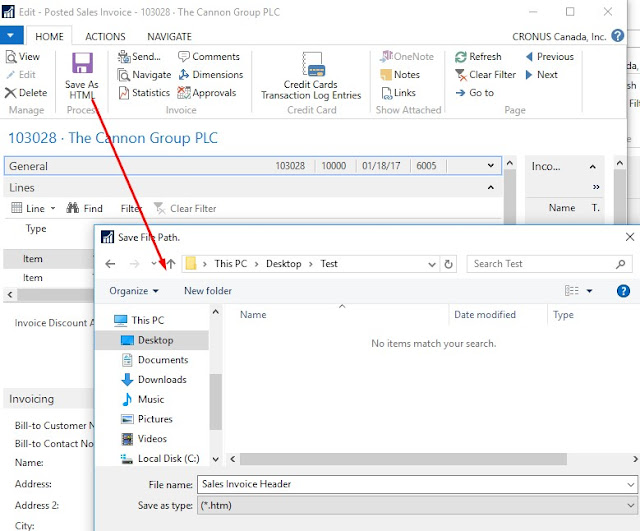Image resolution: width=640 pixels, height=531 pixels.
Task: Switch to the ACTIONS tab
Action: 105,36
